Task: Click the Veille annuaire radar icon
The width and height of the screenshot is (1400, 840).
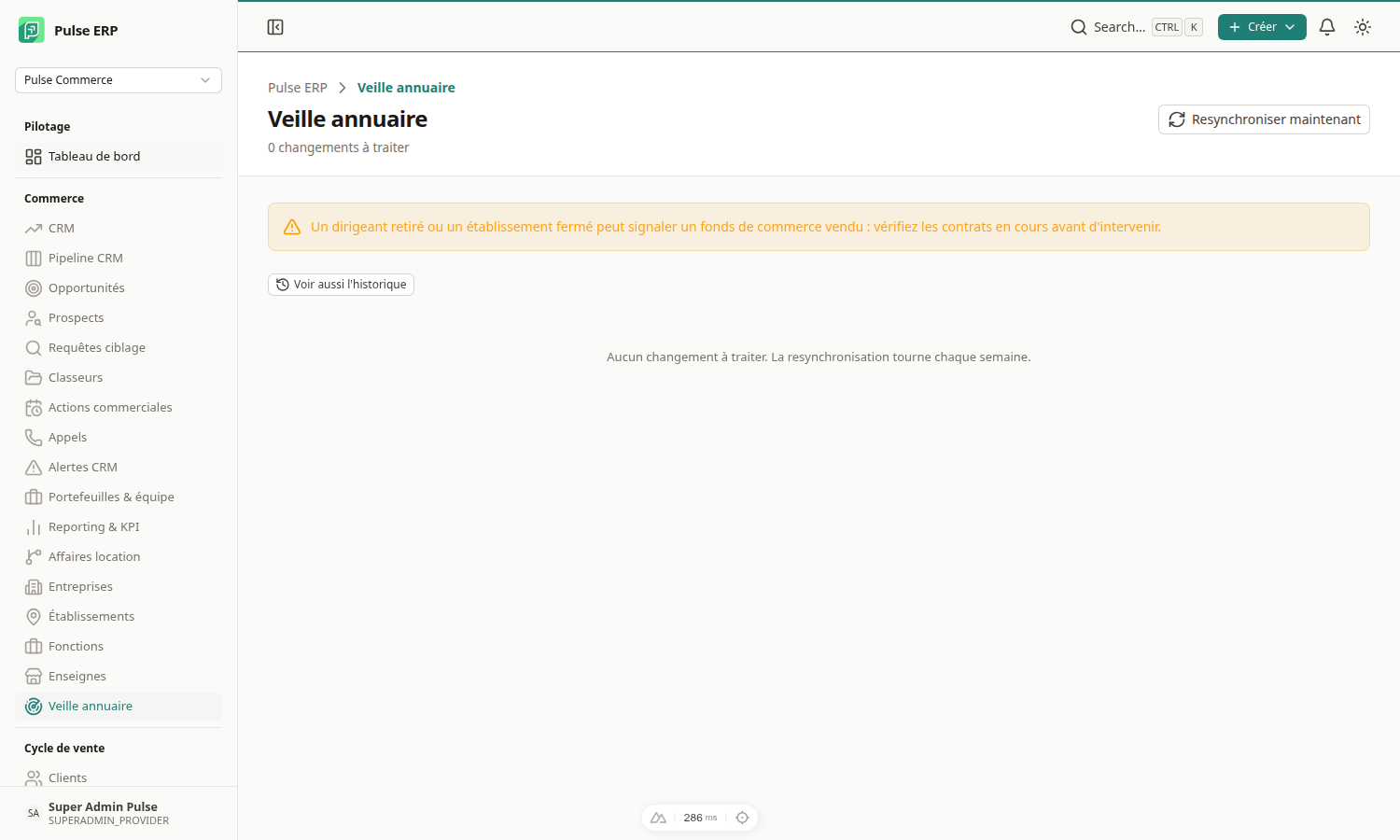Action: (x=34, y=707)
